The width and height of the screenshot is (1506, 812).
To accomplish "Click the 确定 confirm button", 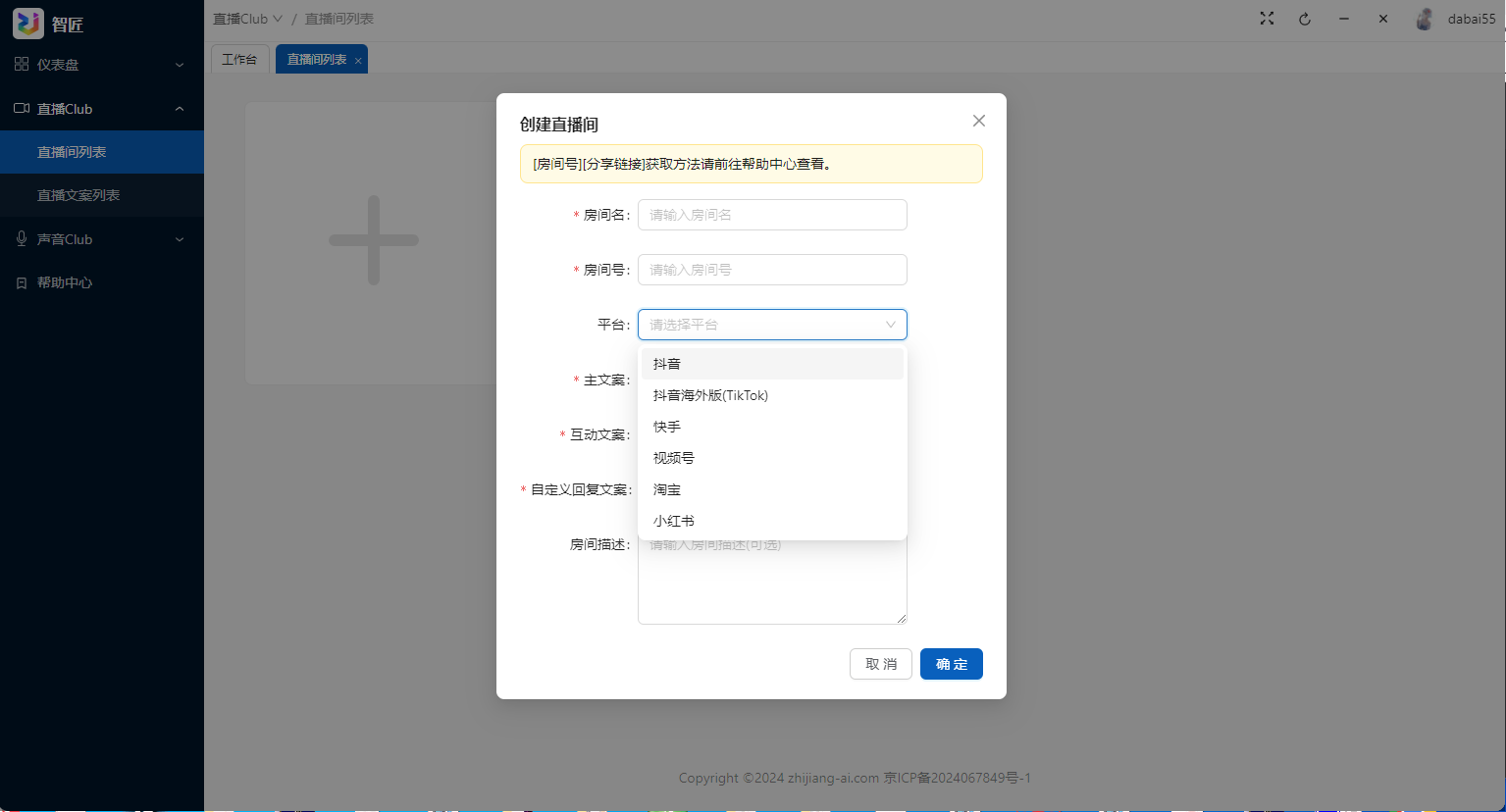I will (951, 664).
